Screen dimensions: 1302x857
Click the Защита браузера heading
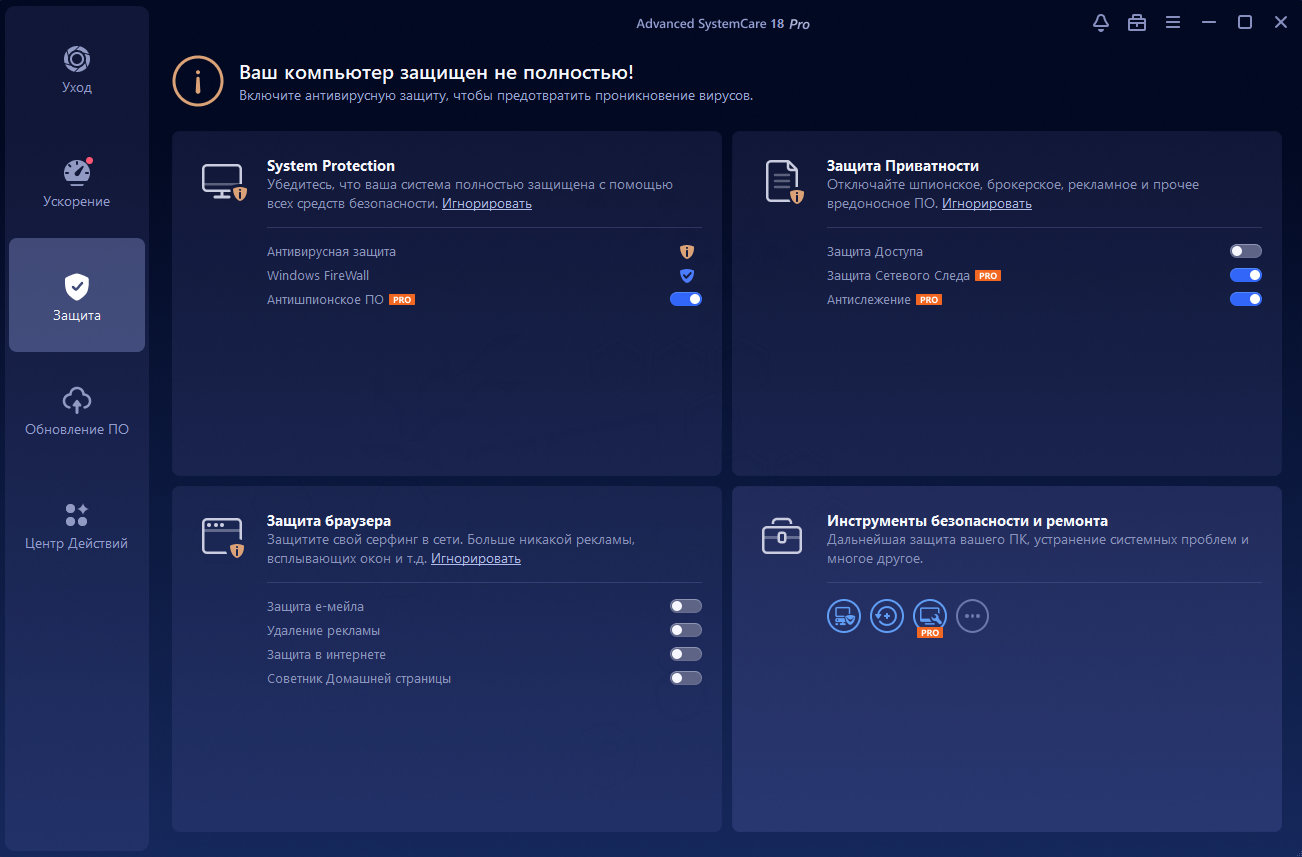click(329, 521)
